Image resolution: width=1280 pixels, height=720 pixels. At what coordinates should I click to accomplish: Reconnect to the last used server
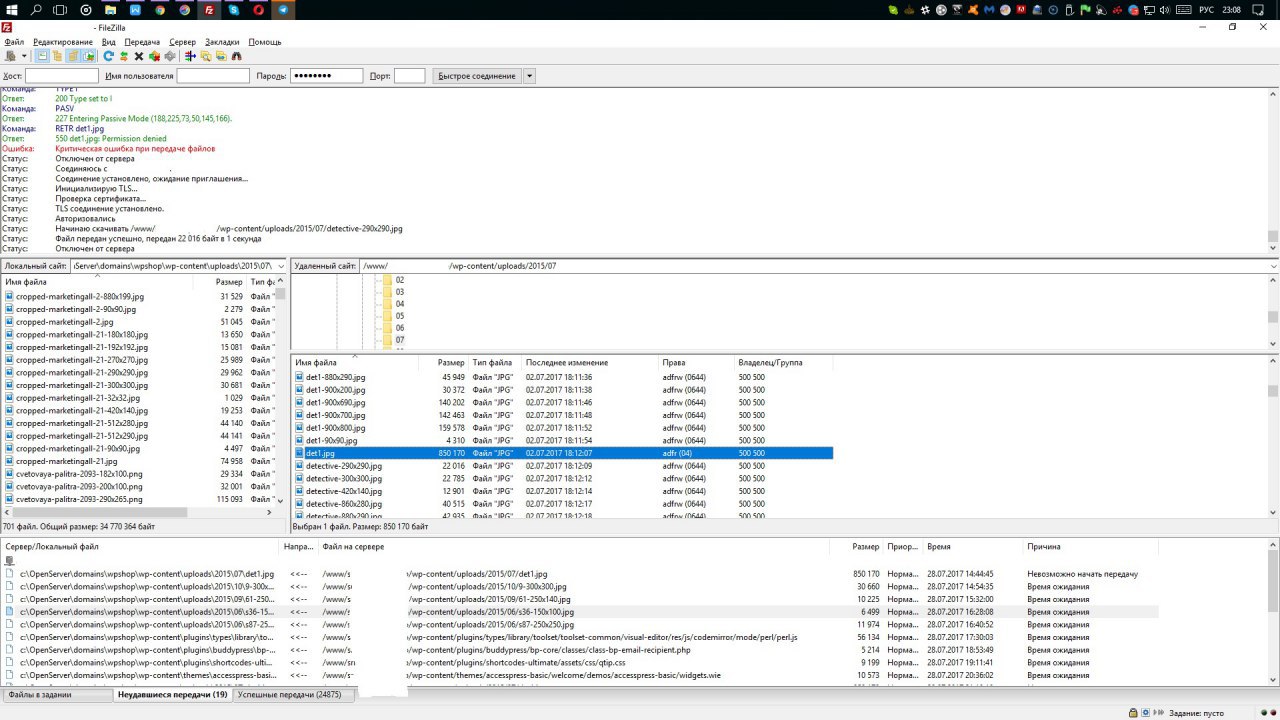(x=170, y=56)
